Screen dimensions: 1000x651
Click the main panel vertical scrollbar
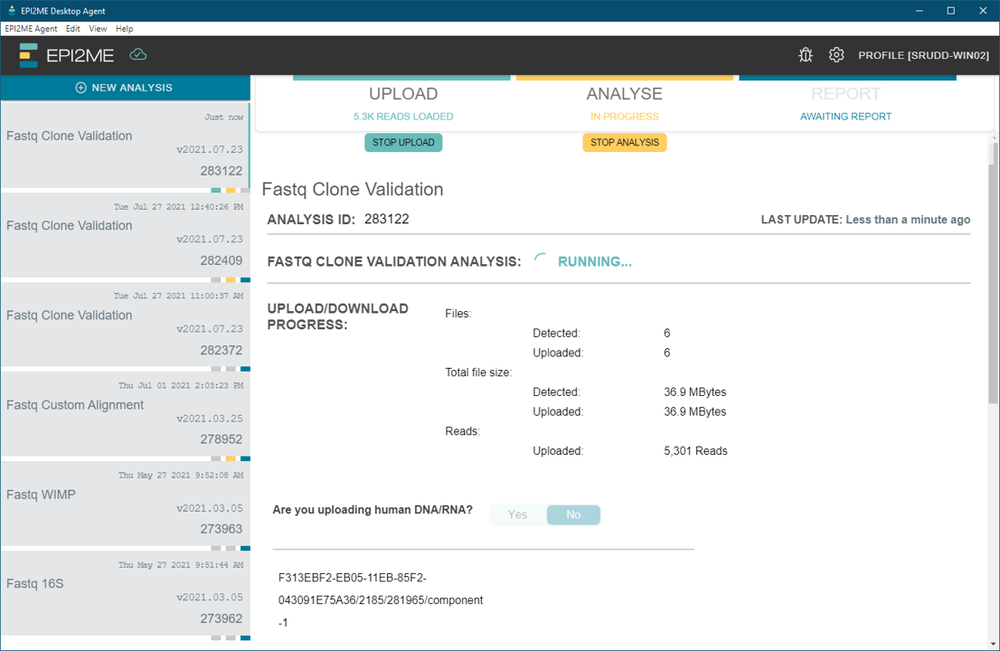(x=994, y=274)
